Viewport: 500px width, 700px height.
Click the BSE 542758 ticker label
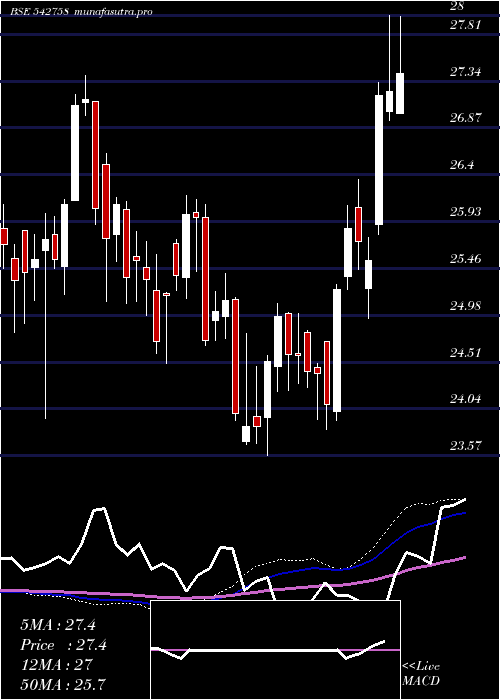coord(41,11)
